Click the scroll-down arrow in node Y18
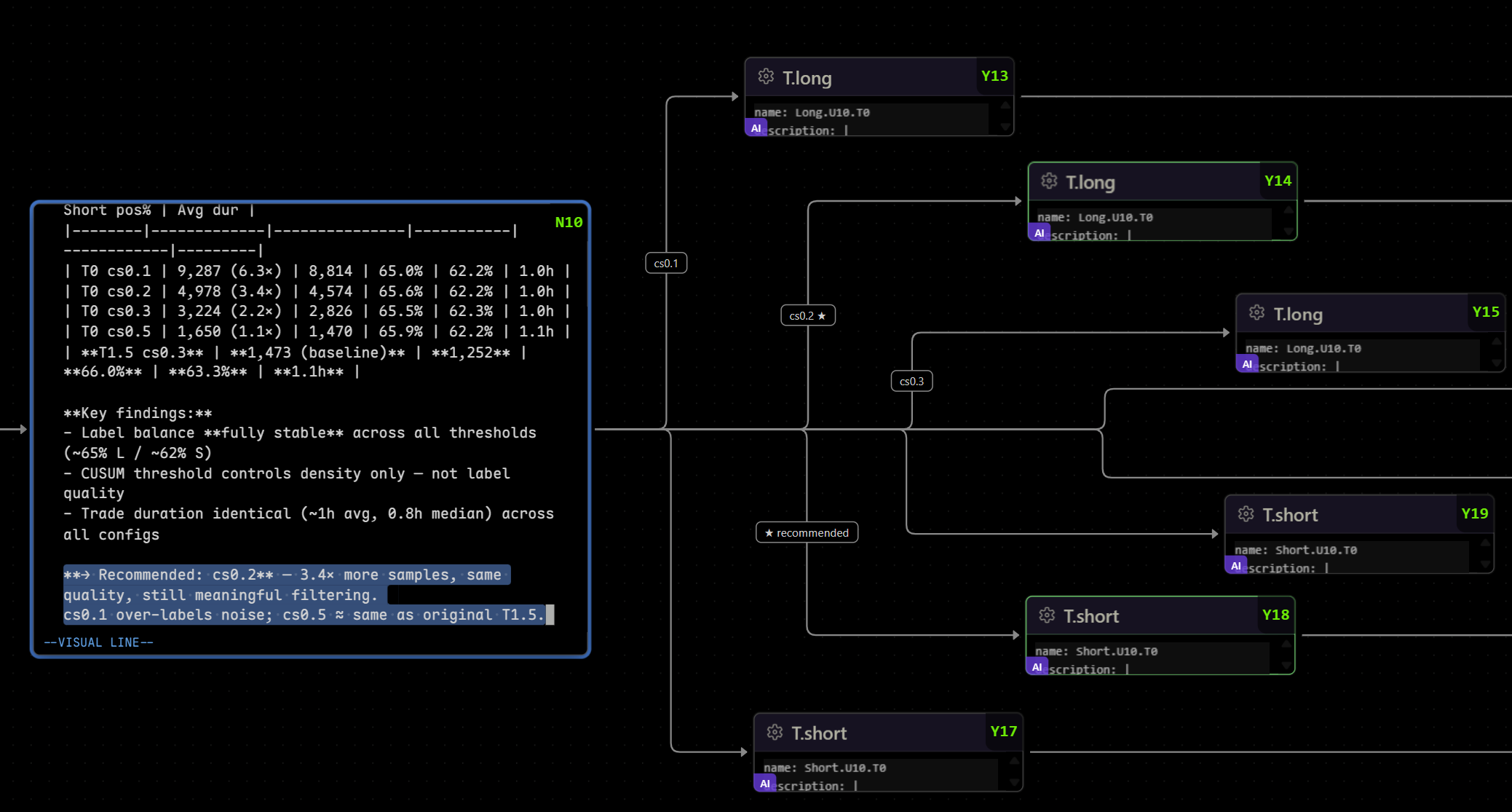1512x812 pixels. pos(1286,666)
